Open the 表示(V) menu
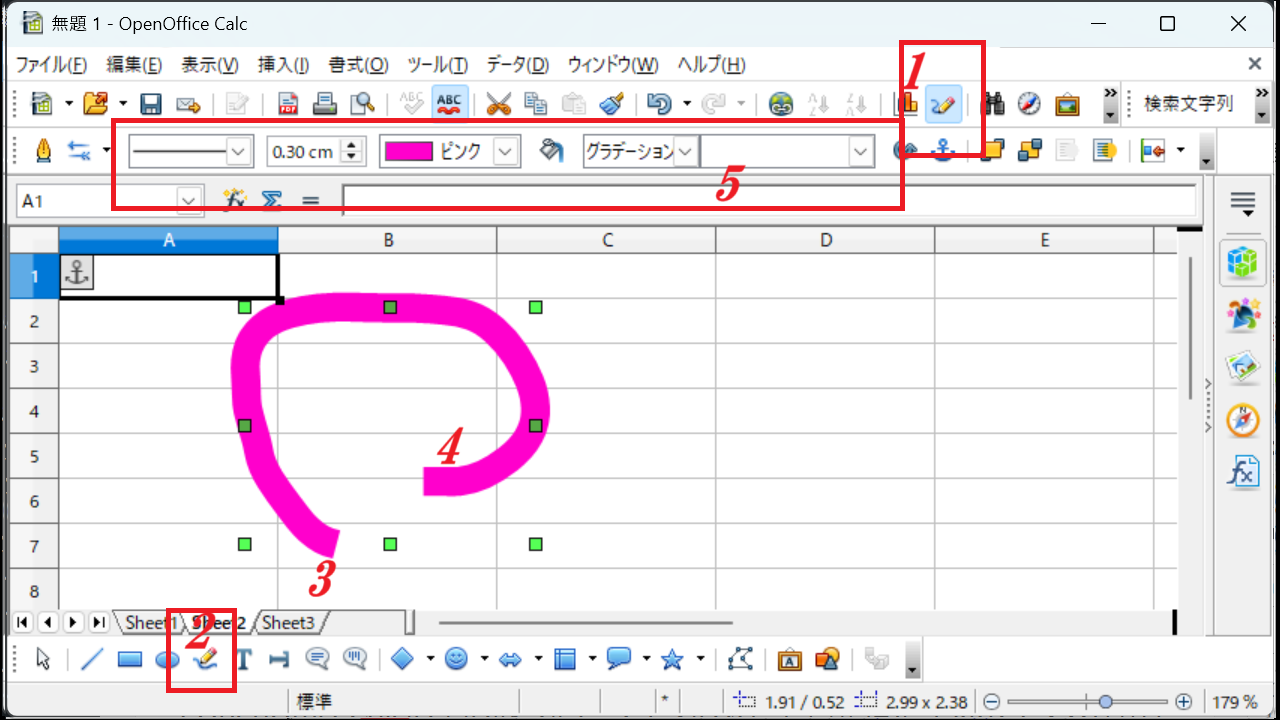This screenshot has width=1280, height=720. [210, 65]
